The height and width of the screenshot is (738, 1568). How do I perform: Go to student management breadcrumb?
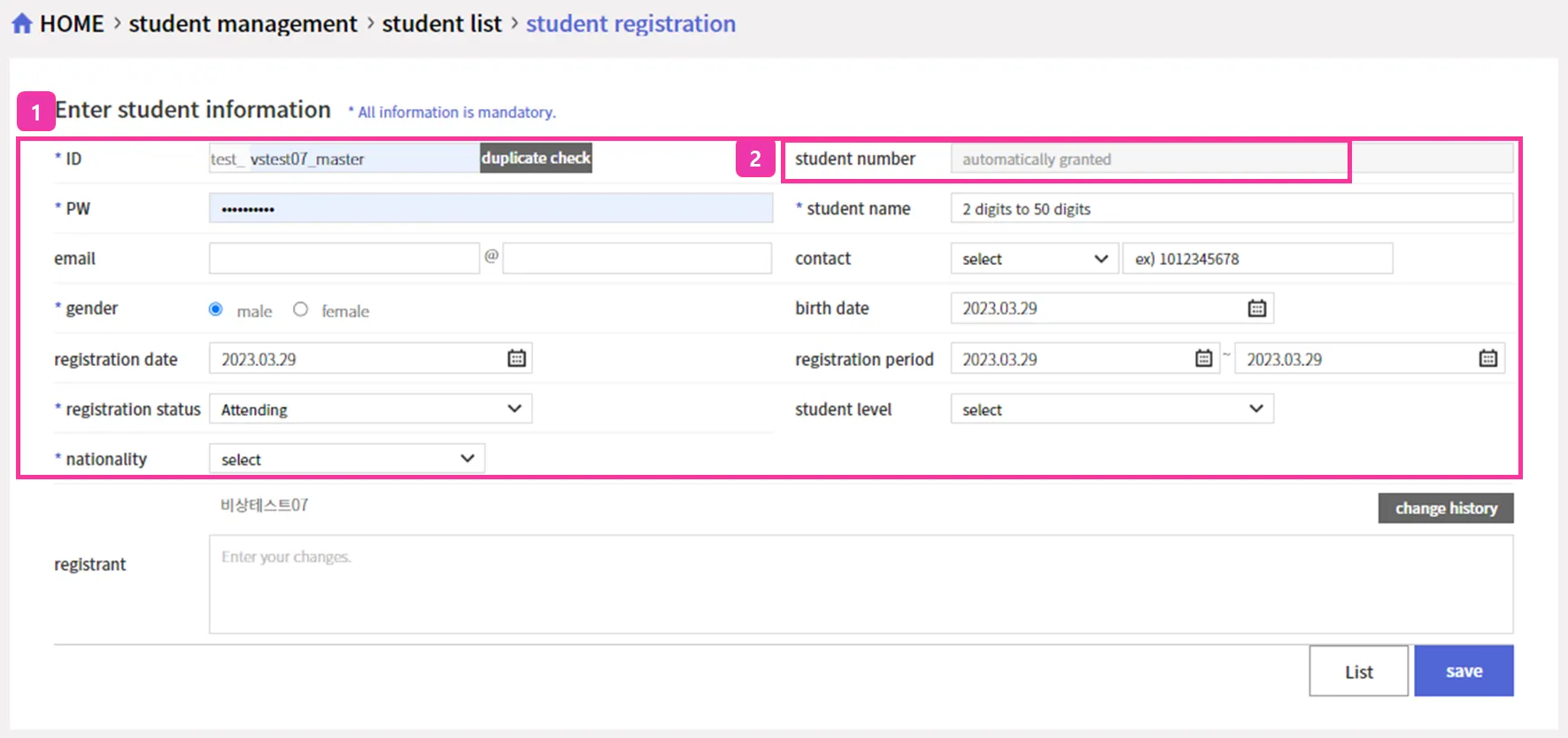pos(243,24)
